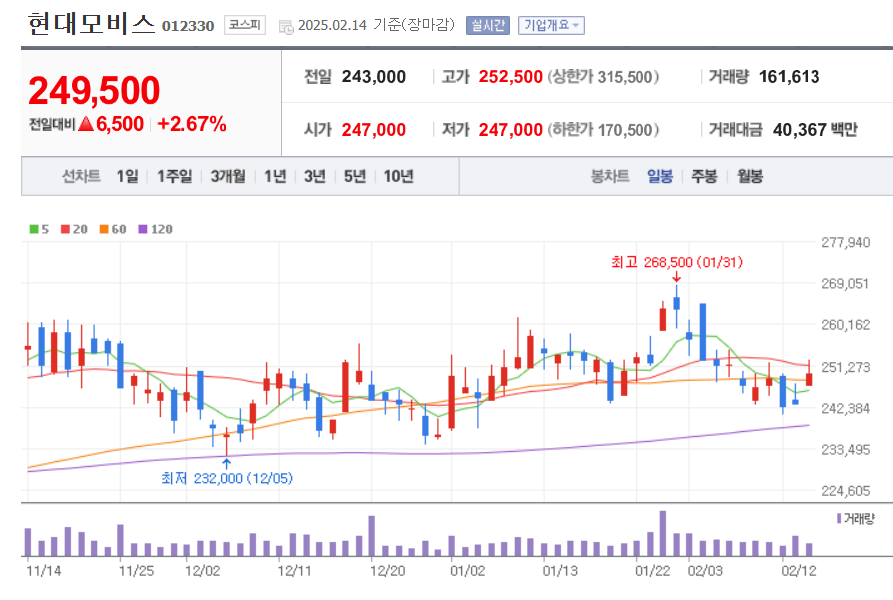
Task: Select the 5년 line chart tab
Action: tap(355, 176)
